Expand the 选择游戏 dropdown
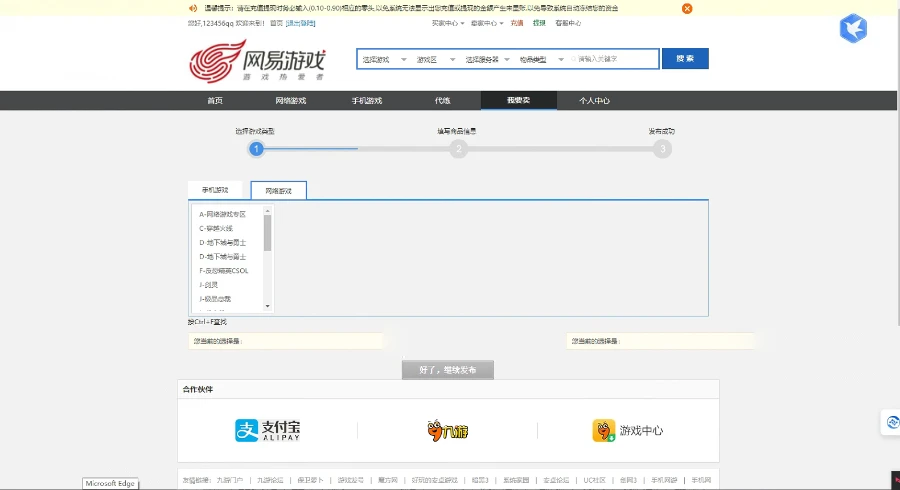 click(x=384, y=59)
